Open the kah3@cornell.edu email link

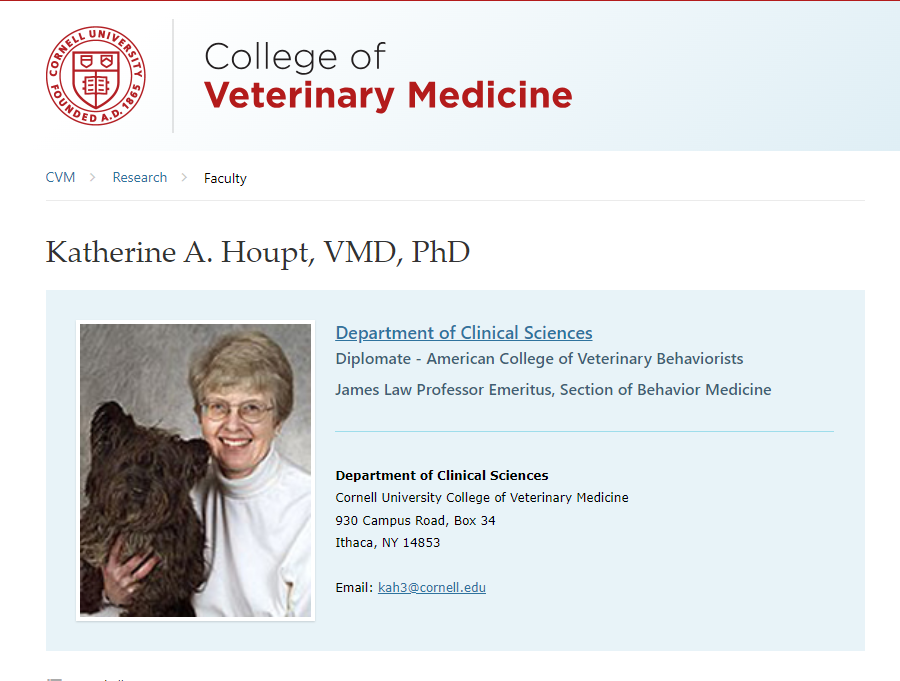pyautogui.click(x=432, y=588)
